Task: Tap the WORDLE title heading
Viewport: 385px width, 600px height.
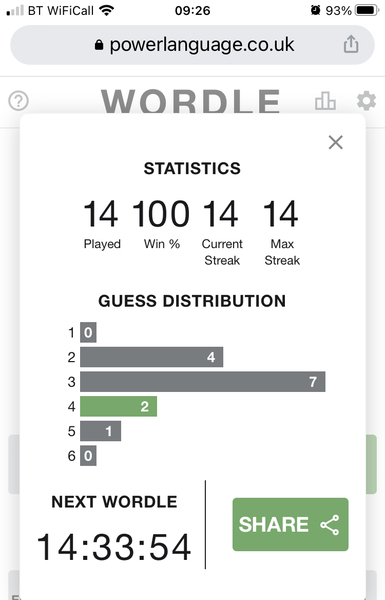Action: tap(191, 101)
